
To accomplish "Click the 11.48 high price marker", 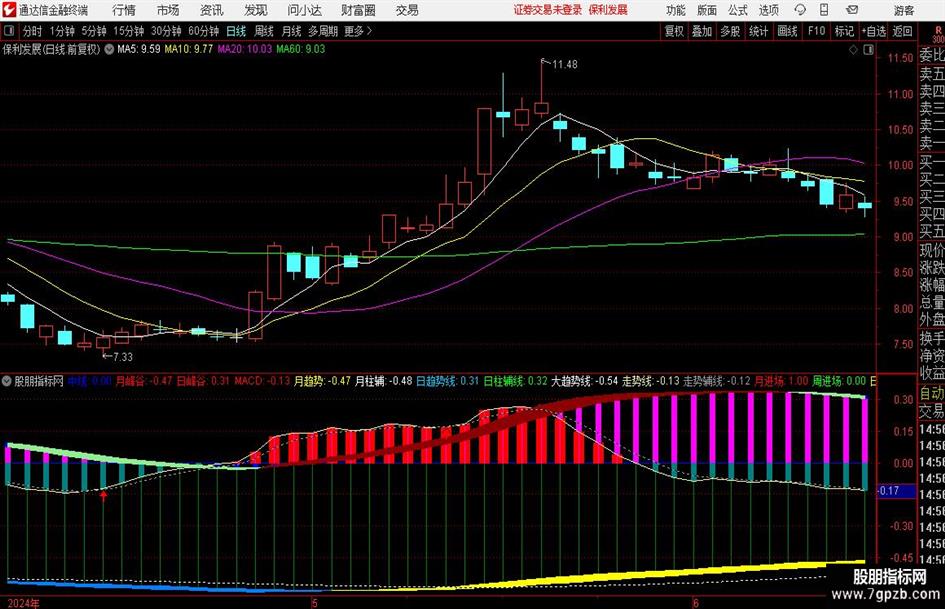I will (x=564, y=64).
